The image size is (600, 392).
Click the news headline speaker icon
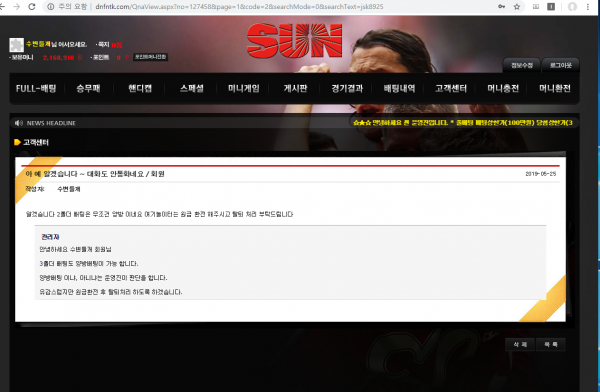pos(18,123)
